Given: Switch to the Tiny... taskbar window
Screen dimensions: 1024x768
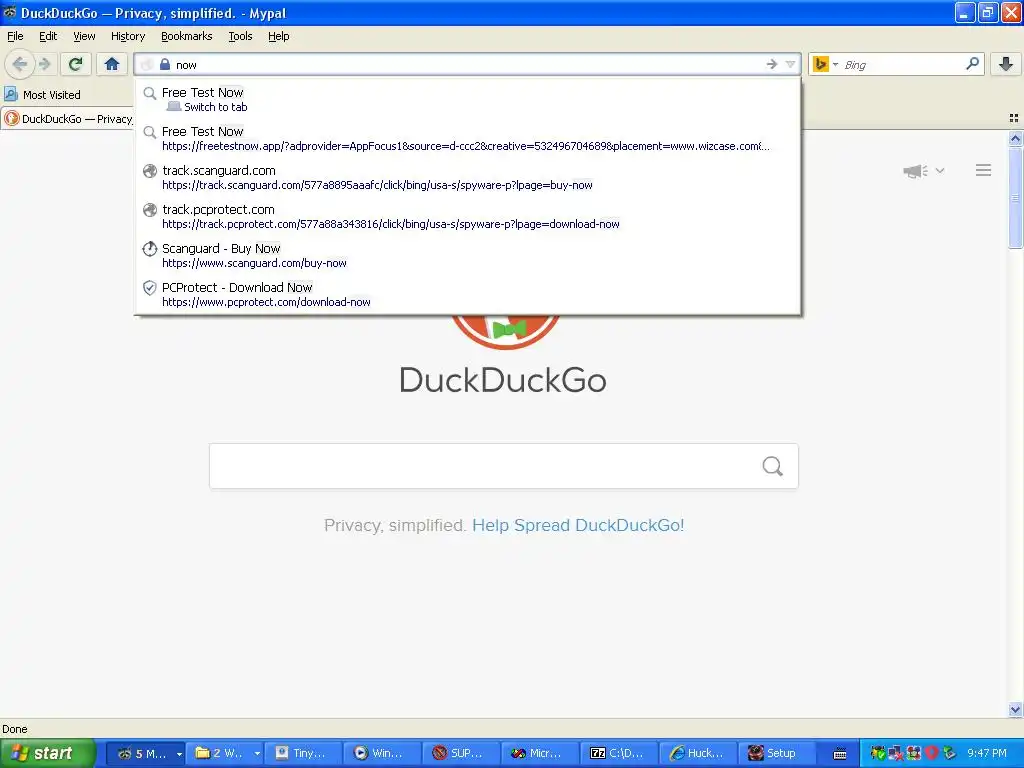Looking at the screenshot, I should pyautogui.click(x=304, y=753).
